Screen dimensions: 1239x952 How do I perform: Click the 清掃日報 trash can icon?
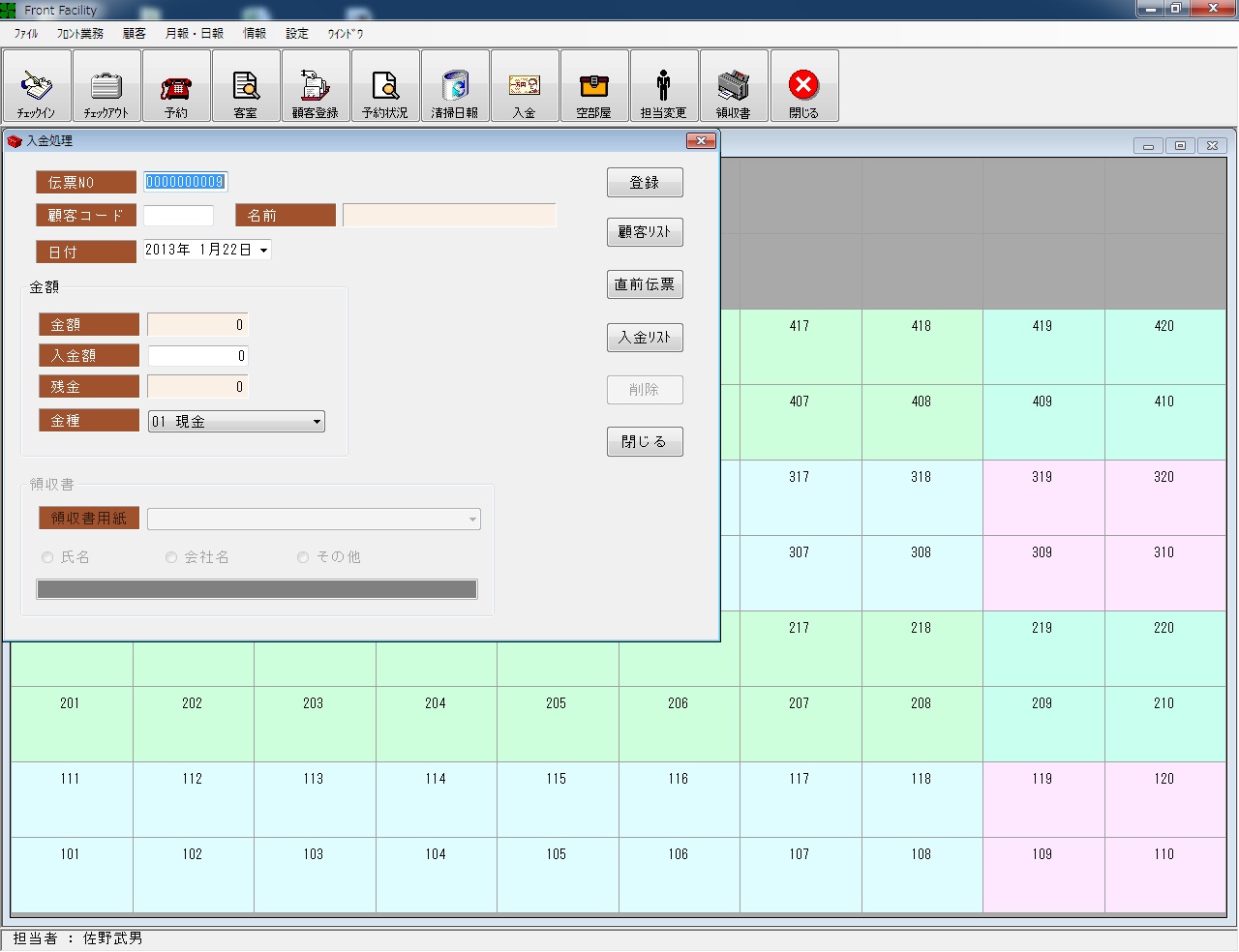point(455,86)
